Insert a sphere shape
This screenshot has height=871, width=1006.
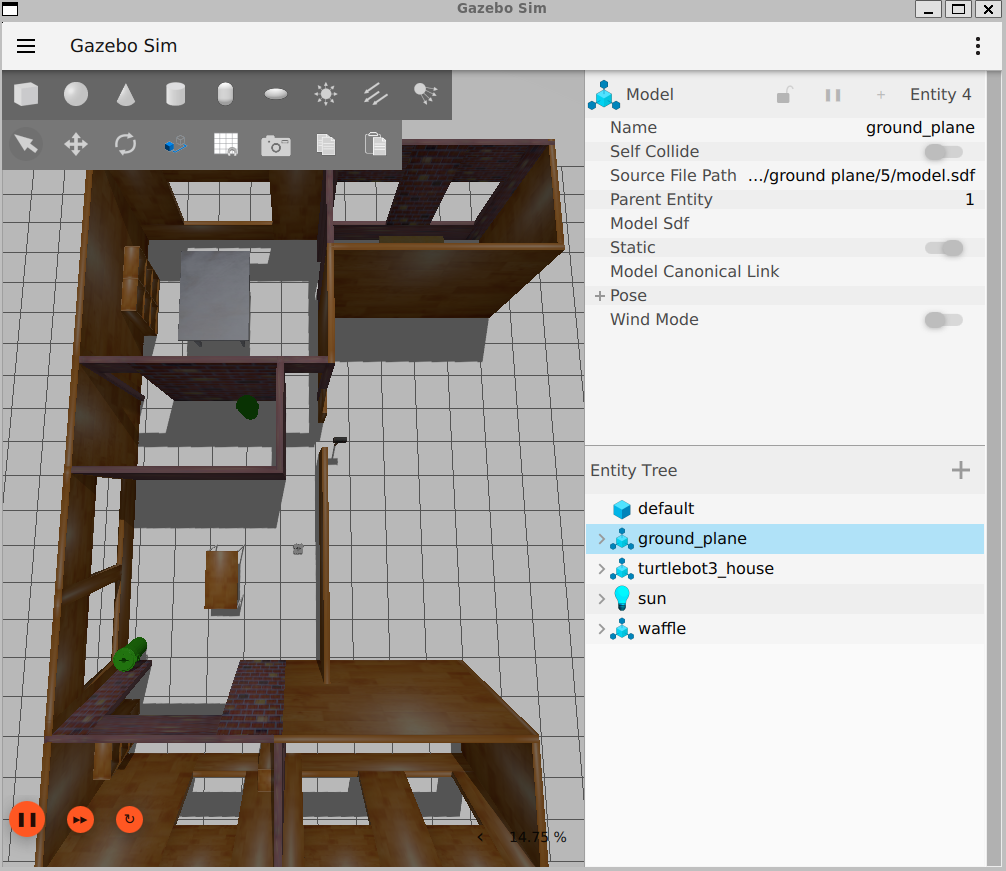tap(76, 95)
